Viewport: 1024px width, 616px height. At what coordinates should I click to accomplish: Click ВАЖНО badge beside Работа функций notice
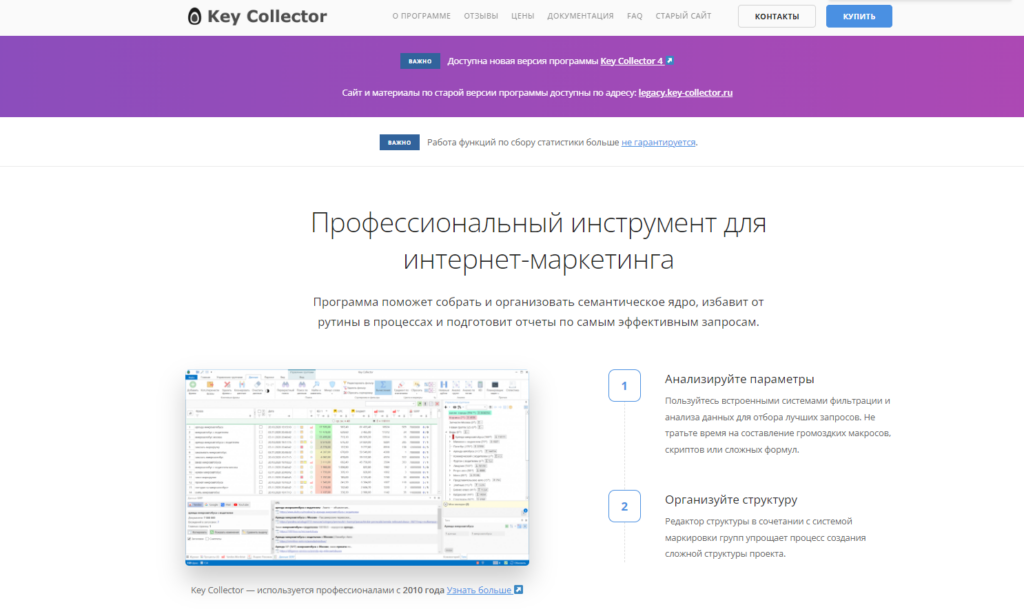399,142
